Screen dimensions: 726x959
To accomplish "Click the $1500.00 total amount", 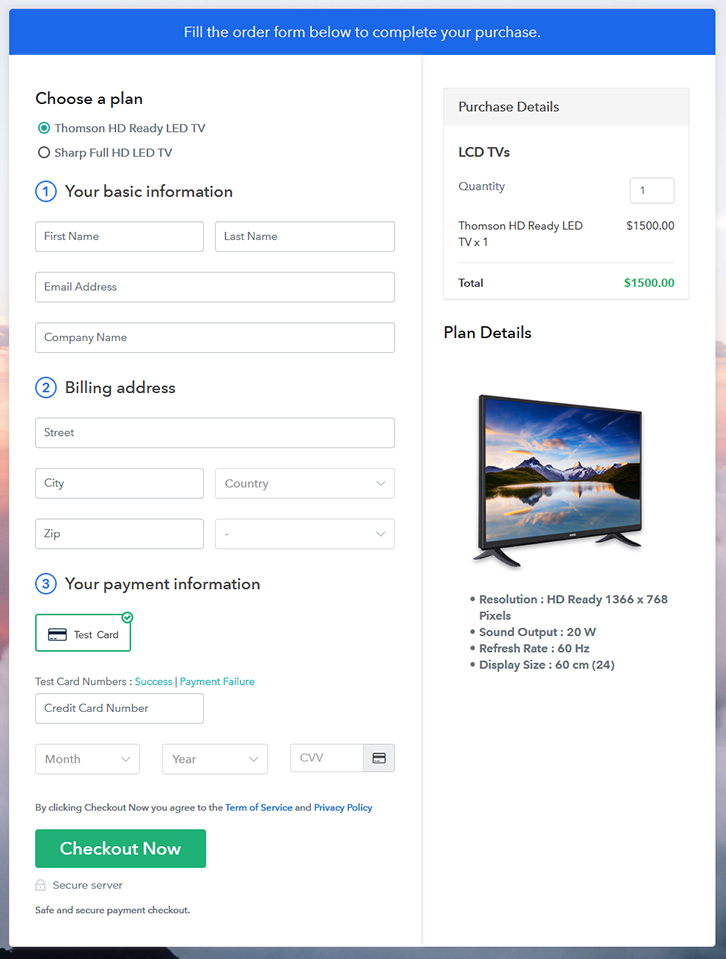I will [649, 283].
